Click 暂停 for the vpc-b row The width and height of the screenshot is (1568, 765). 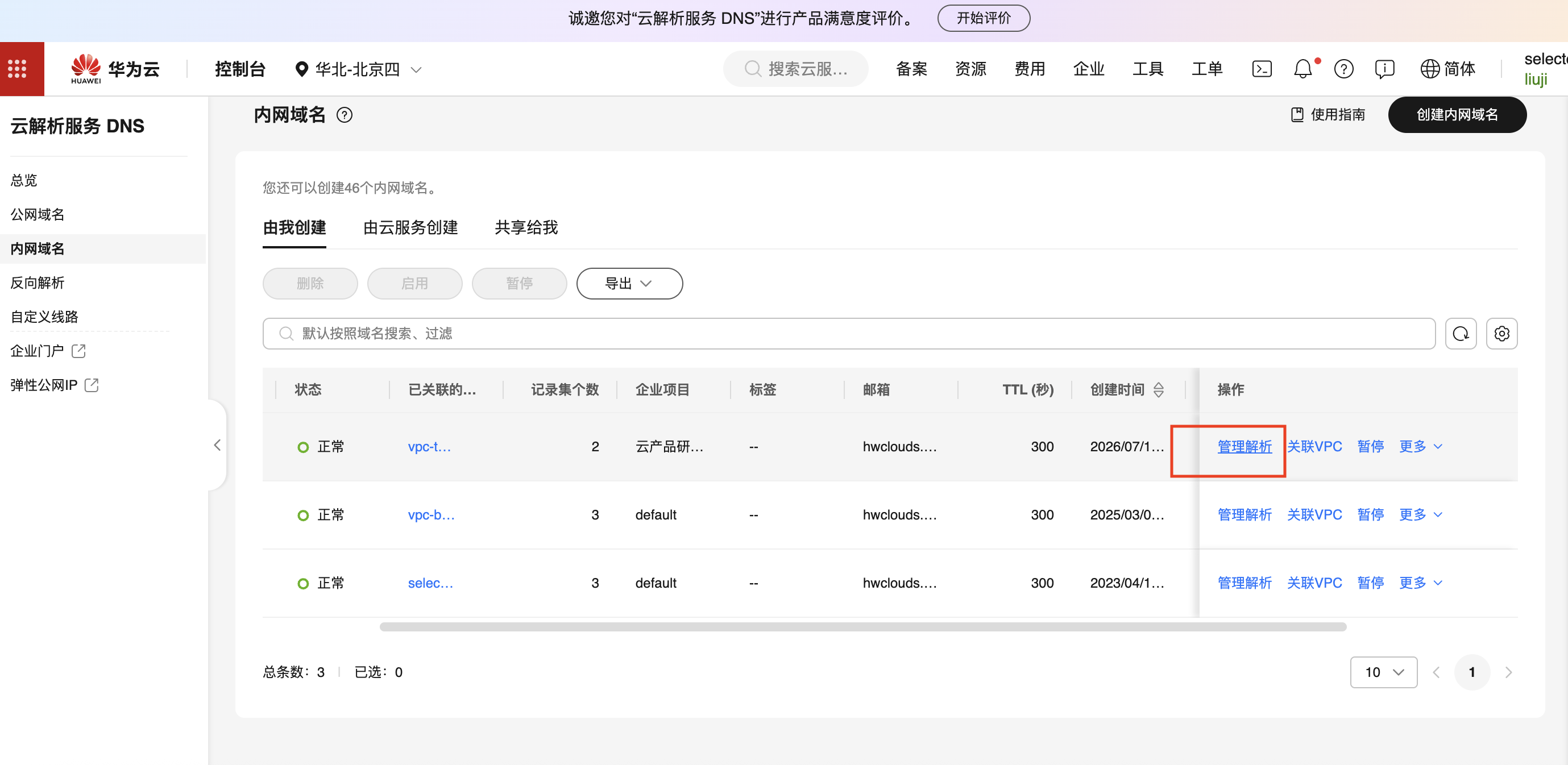coord(1370,514)
